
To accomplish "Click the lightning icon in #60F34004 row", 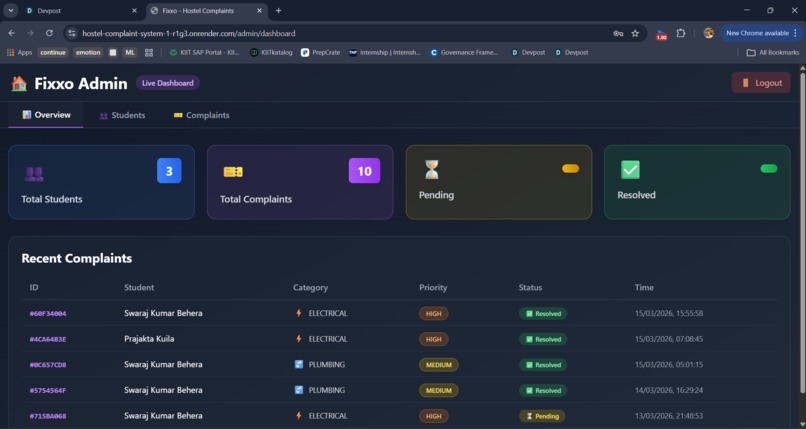I will coord(299,313).
